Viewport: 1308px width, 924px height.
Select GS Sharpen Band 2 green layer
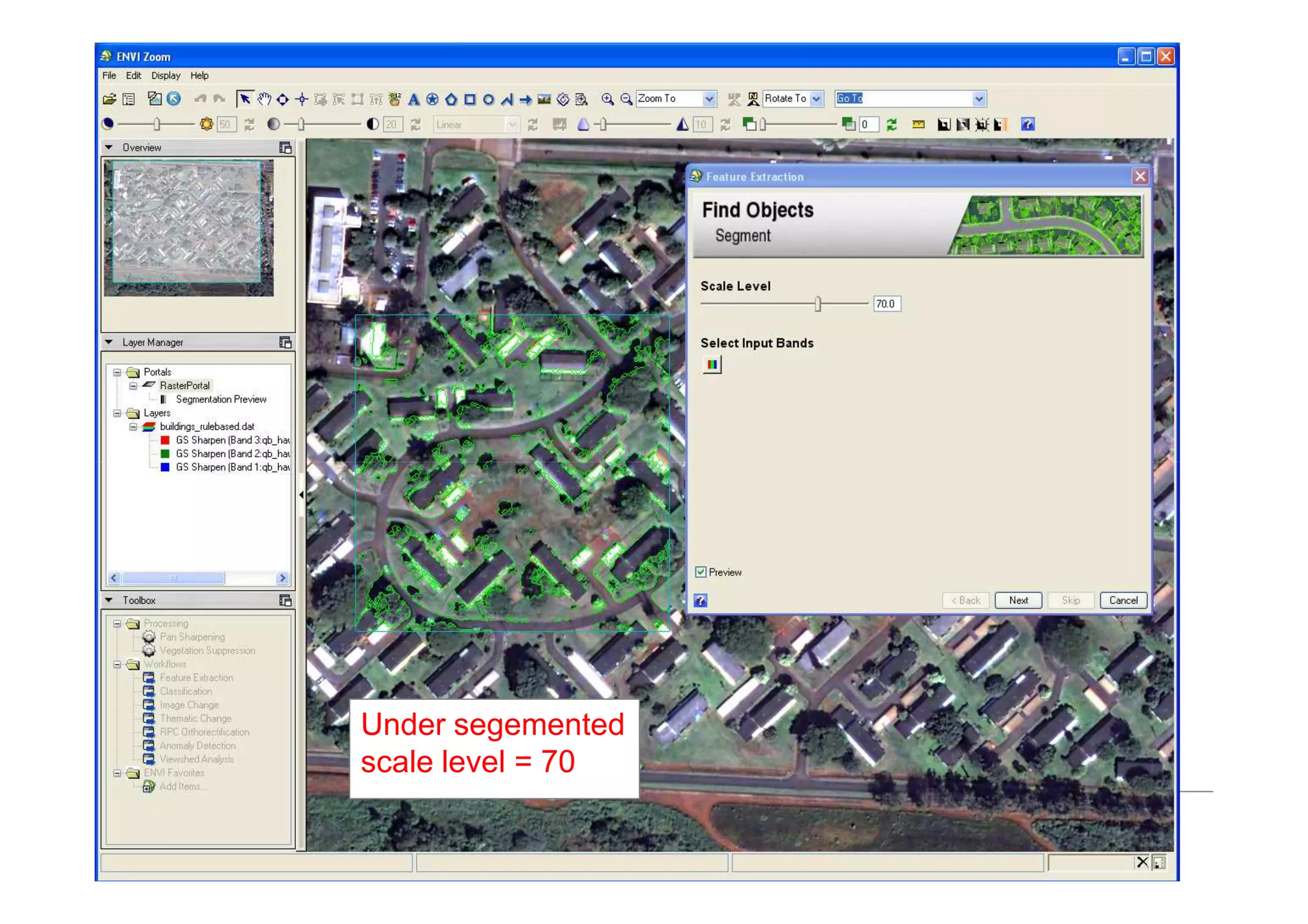[232, 453]
